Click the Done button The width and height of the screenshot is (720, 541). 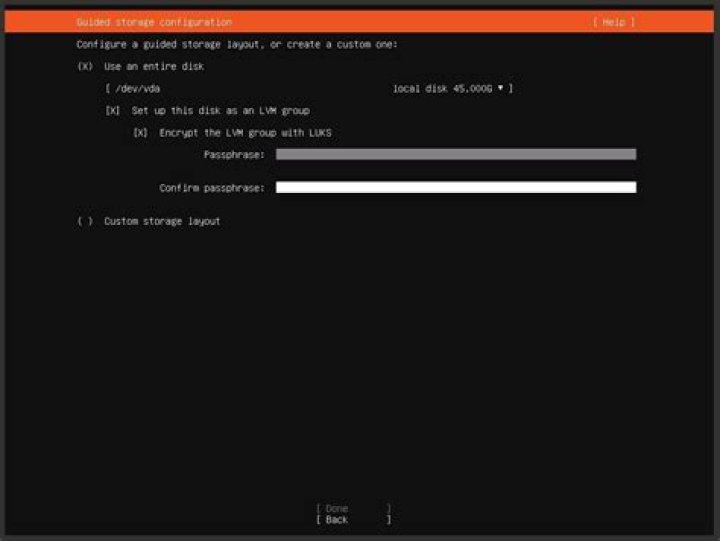point(354,508)
